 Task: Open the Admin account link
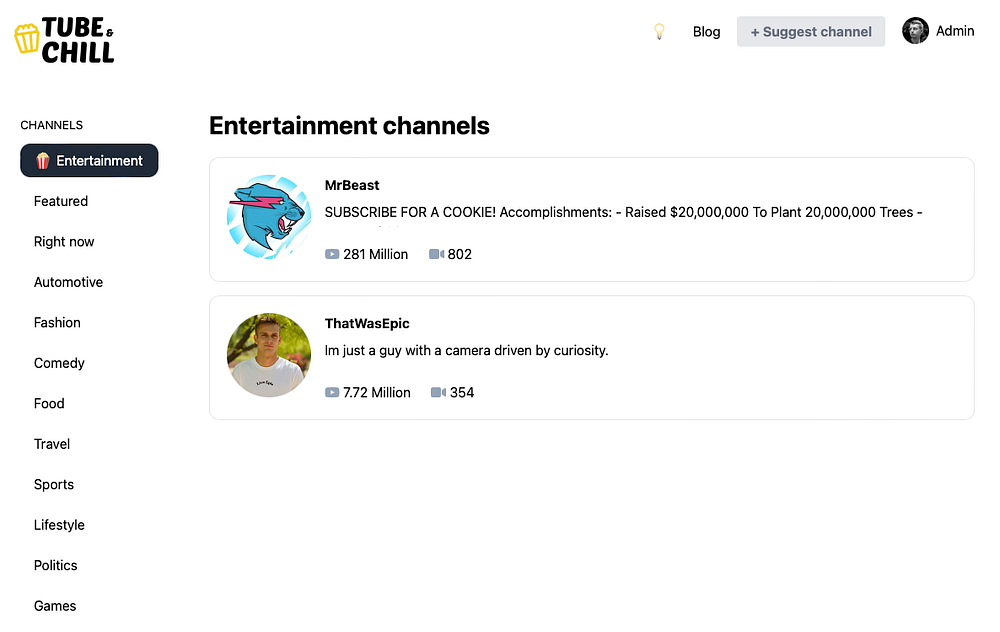pyautogui.click(x=955, y=31)
